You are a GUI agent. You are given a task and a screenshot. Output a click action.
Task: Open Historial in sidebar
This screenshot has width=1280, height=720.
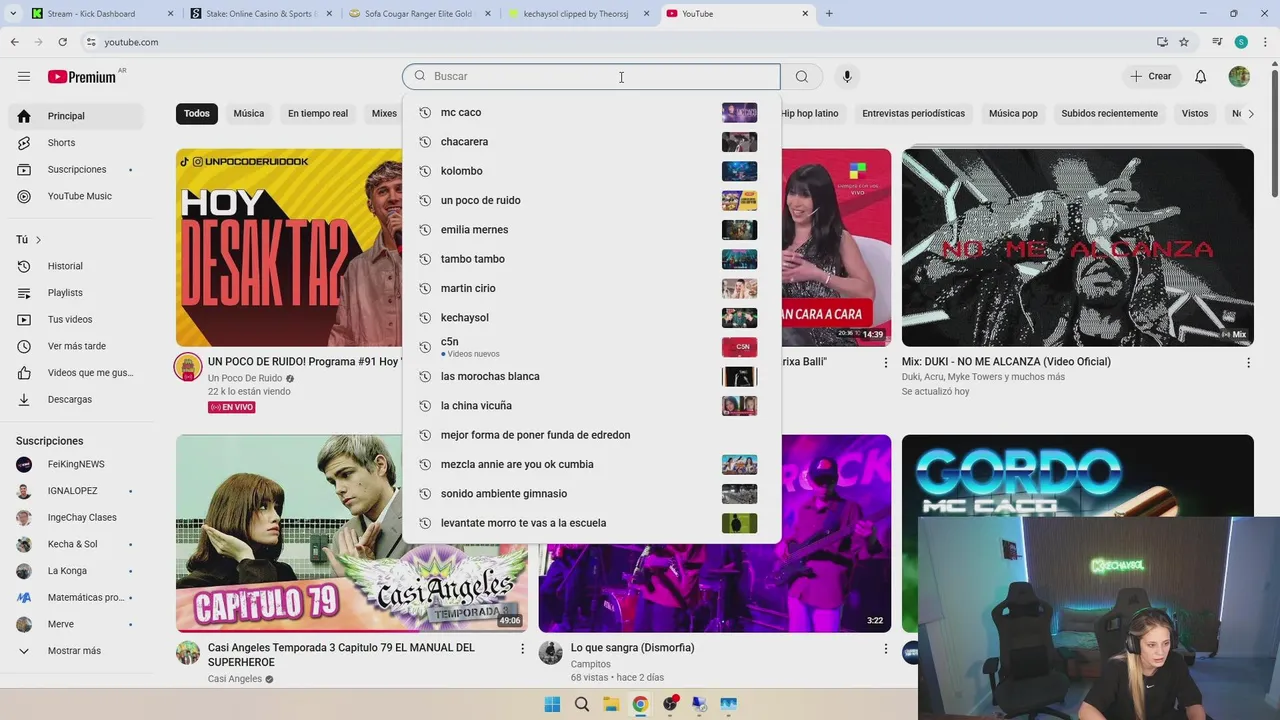tap(76, 266)
